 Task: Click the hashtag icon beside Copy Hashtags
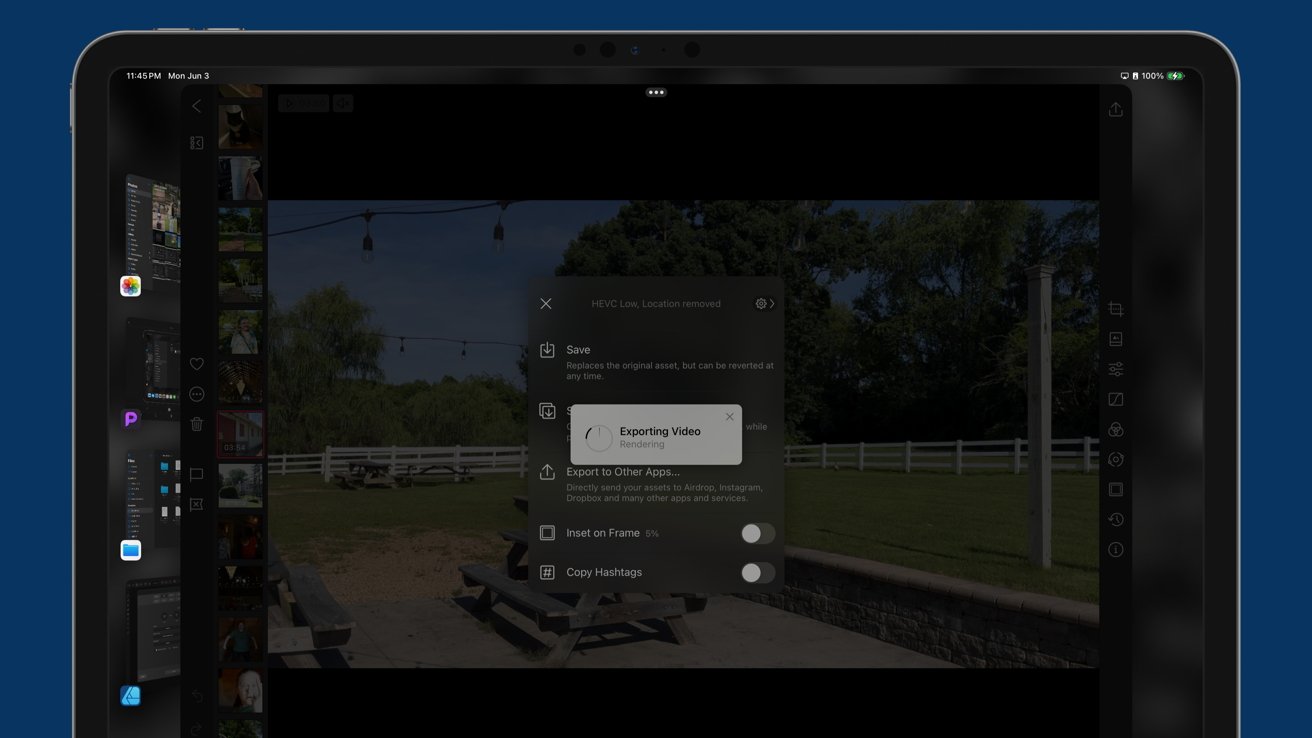click(547, 573)
